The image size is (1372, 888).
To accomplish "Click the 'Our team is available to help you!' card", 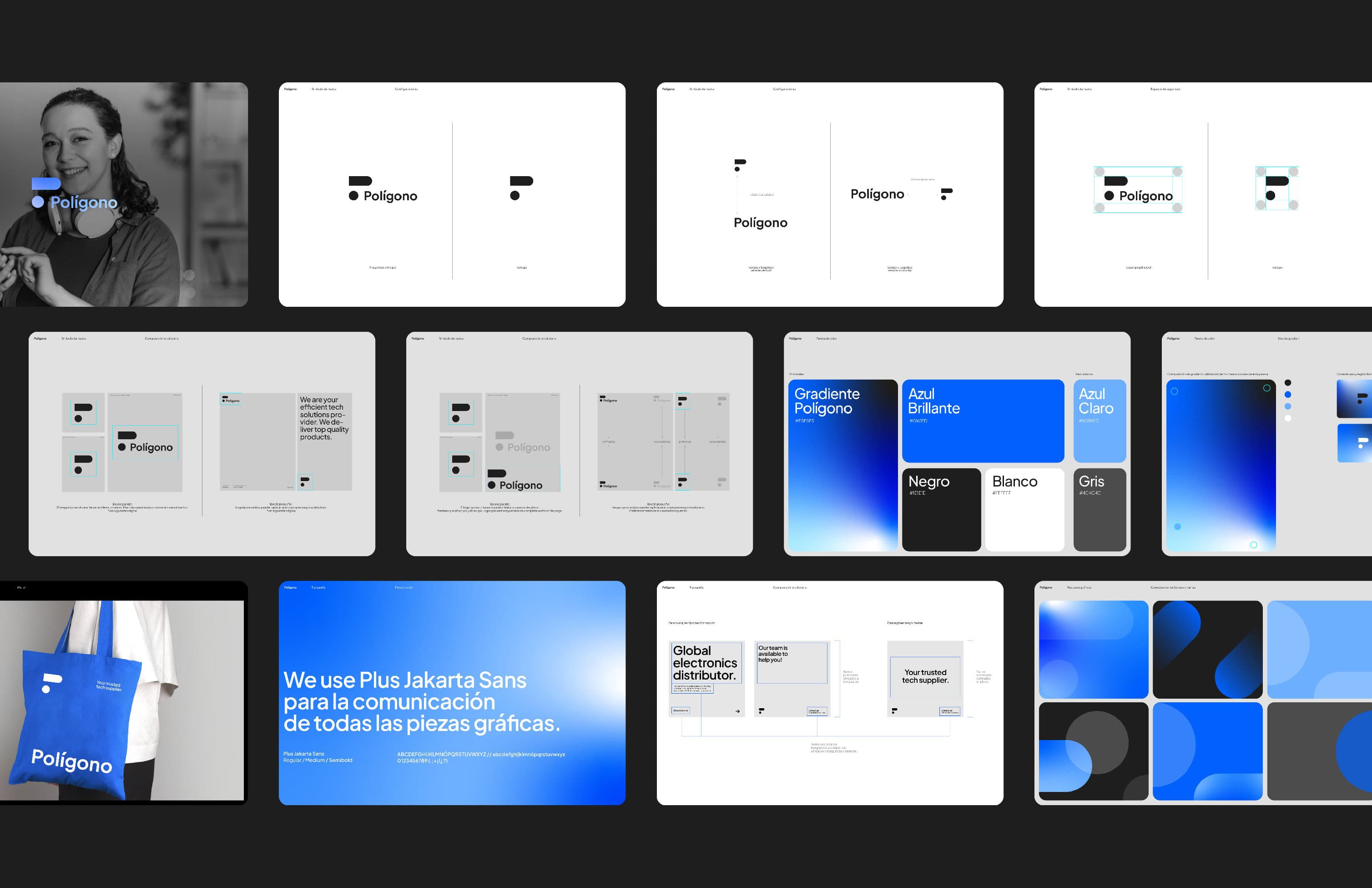I will point(792,678).
